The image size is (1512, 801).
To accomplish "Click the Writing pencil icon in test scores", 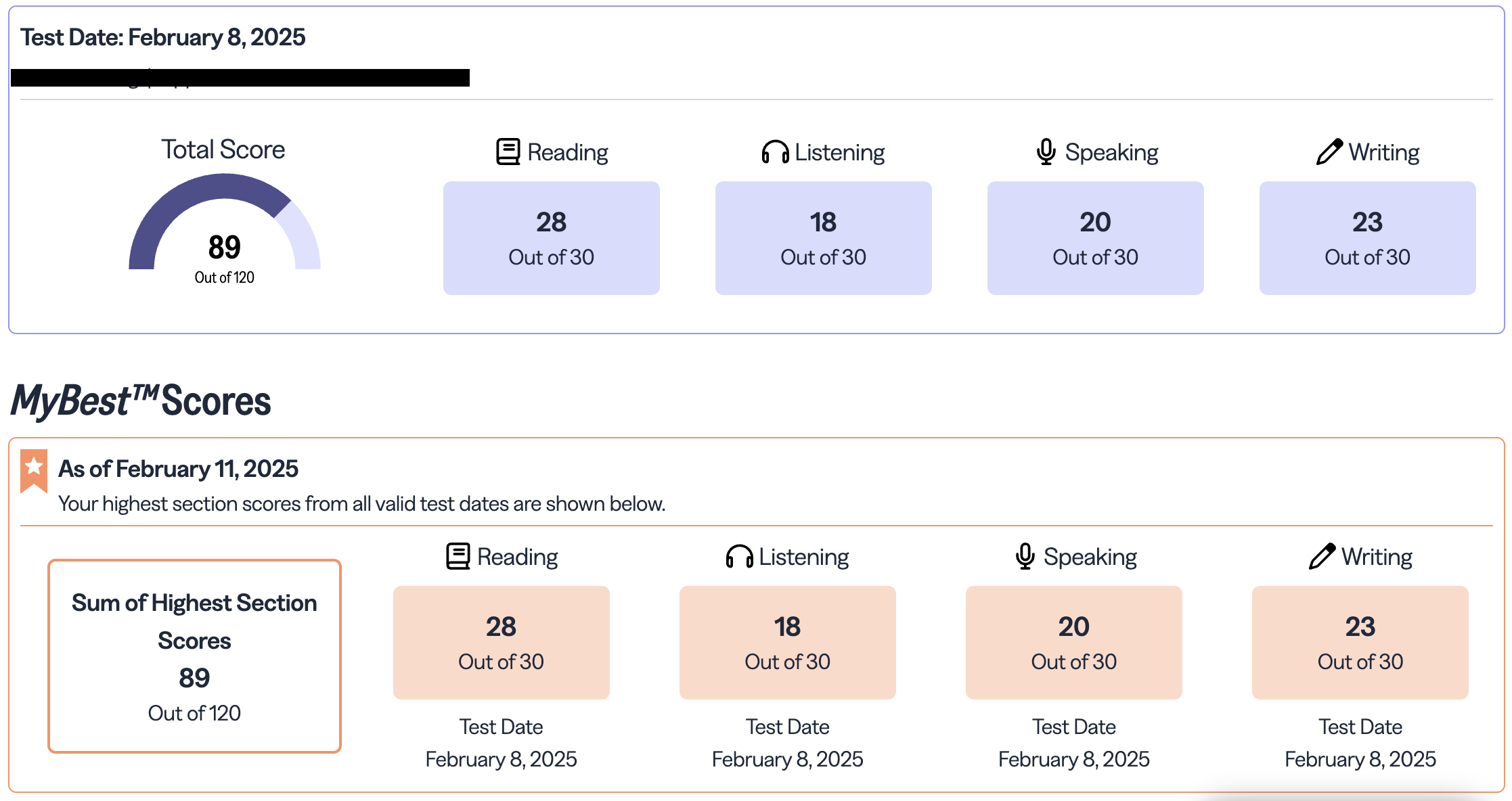I will (x=1329, y=152).
